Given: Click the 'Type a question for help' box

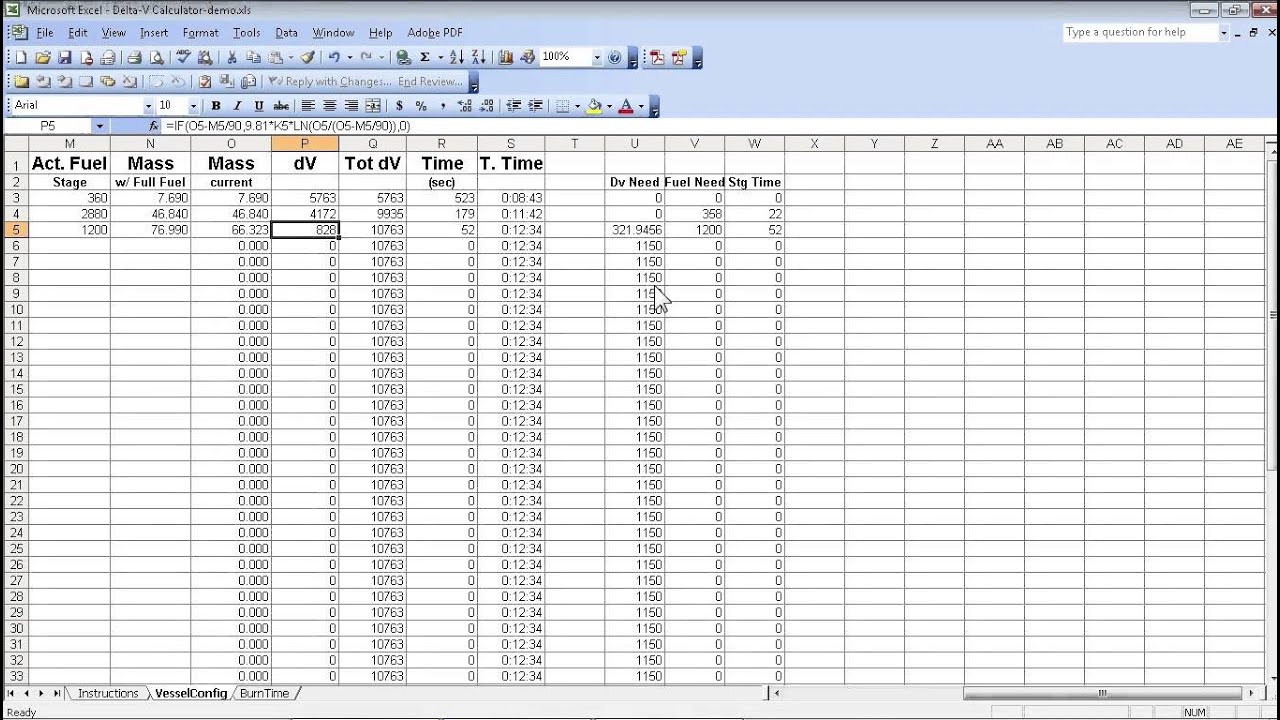Looking at the screenshot, I should coord(1140,32).
